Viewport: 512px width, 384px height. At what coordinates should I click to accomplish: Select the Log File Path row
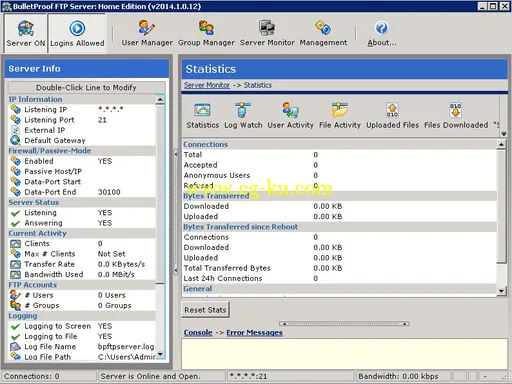click(x=82, y=357)
